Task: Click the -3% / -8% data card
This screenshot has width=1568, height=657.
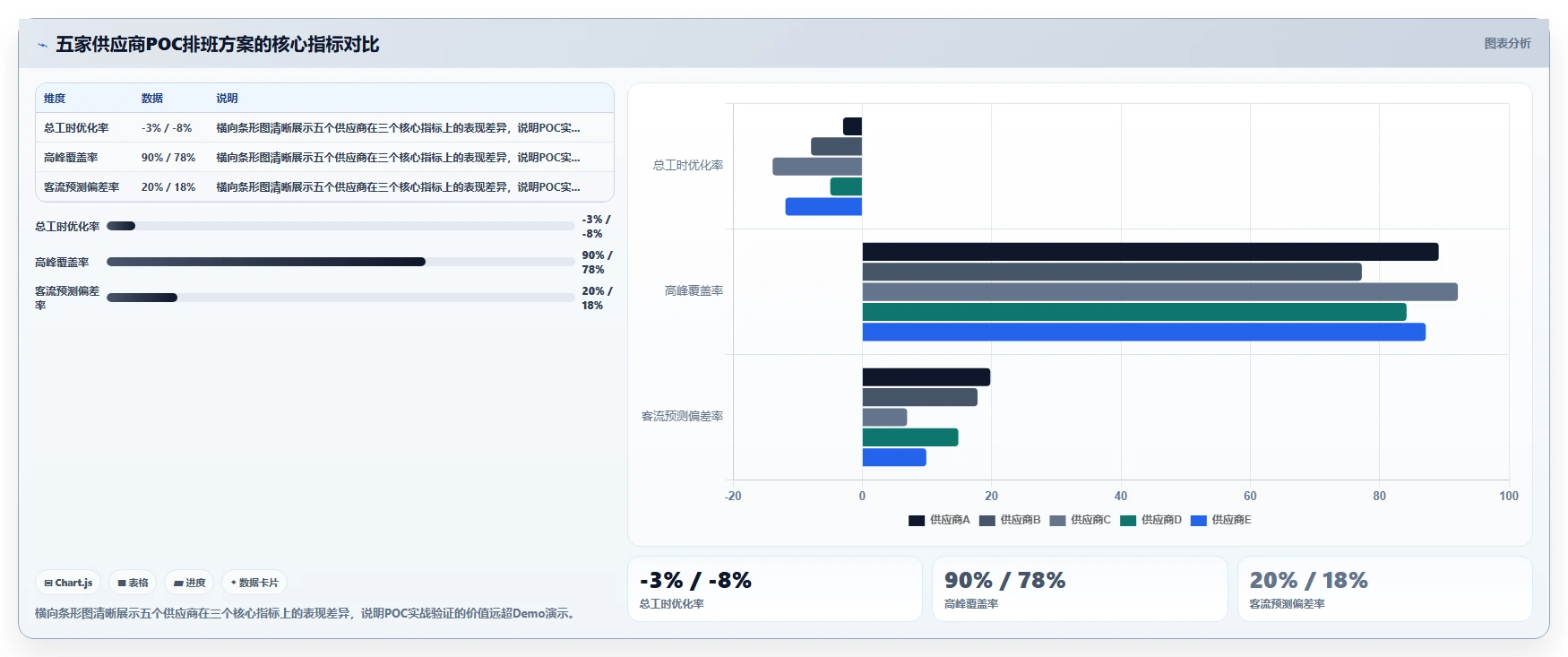Action: pos(775,589)
